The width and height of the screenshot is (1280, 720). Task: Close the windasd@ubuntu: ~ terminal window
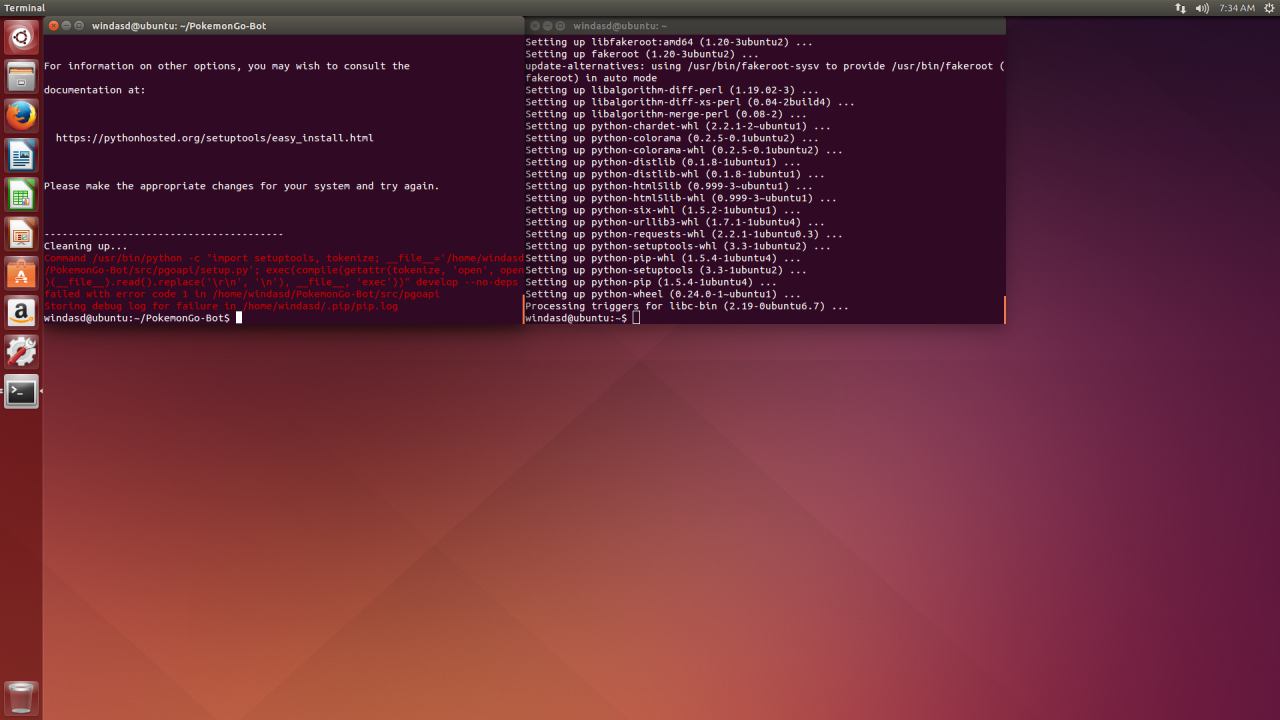pos(536,26)
